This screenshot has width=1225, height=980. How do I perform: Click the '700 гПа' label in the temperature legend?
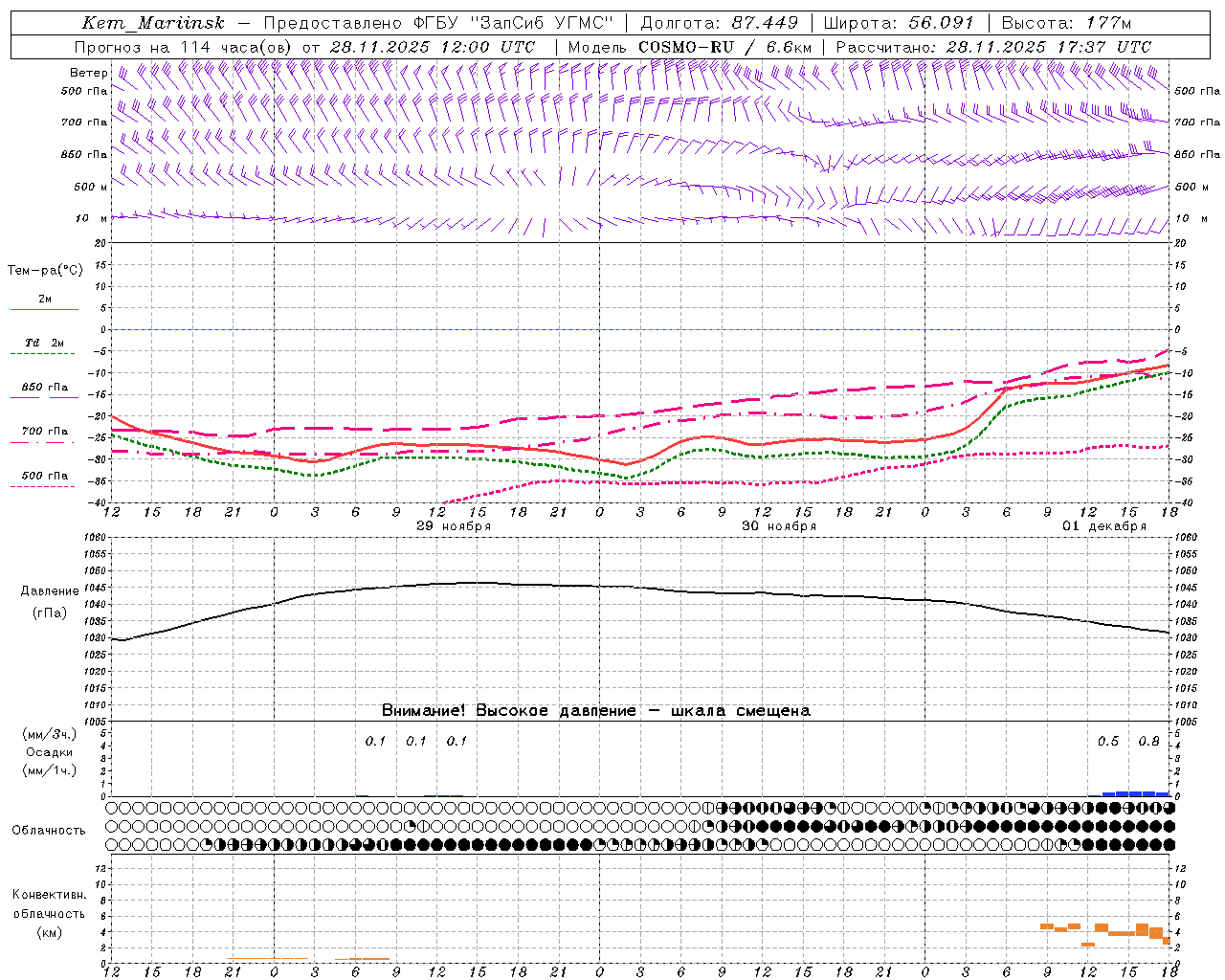point(45,432)
